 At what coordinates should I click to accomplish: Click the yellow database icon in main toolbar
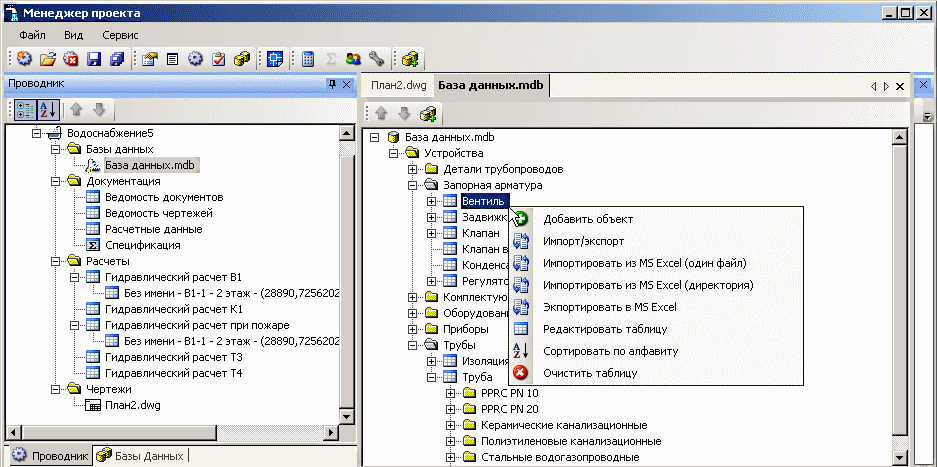tap(241, 59)
